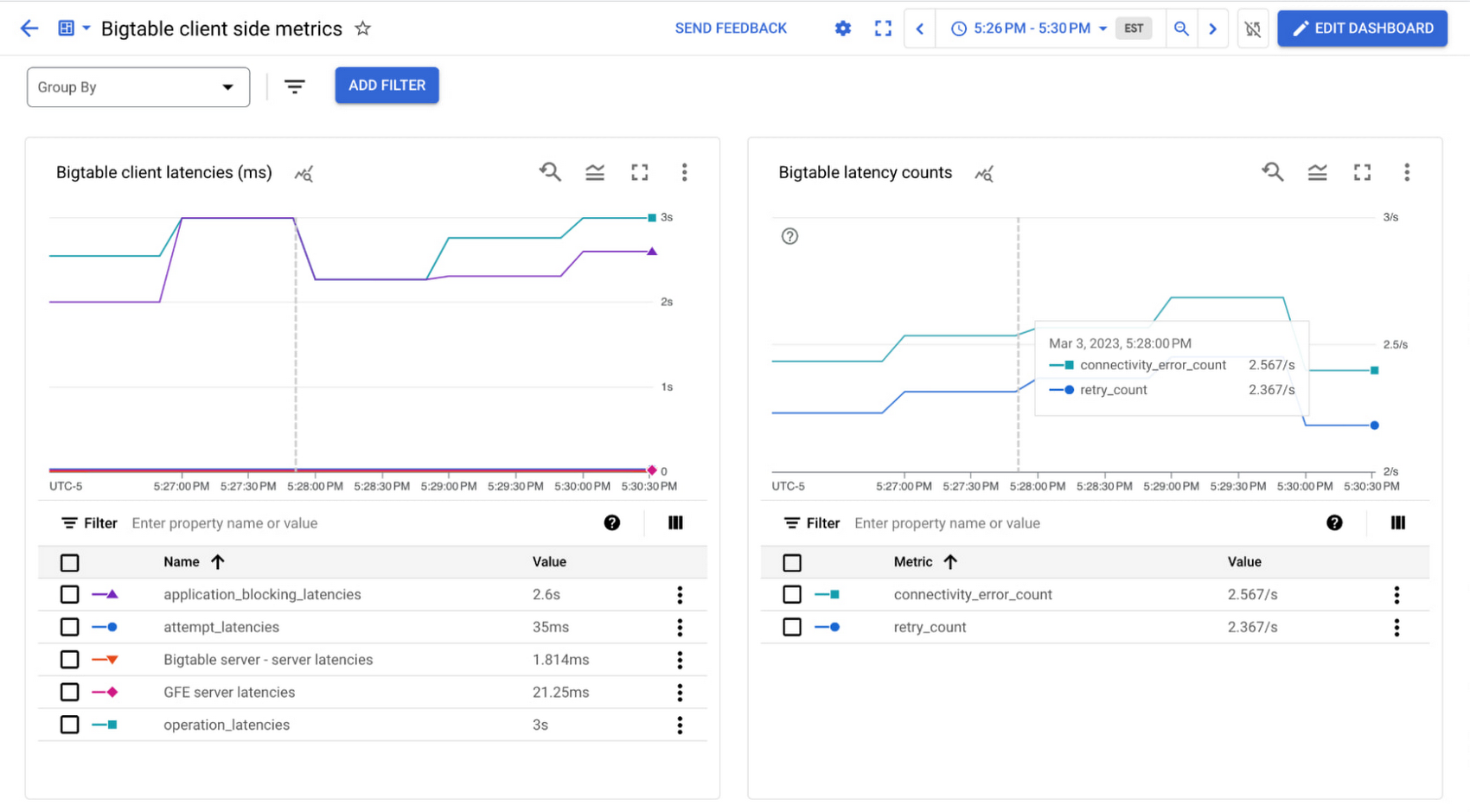
Task: Click the time range zoom magnifier
Action: [1181, 29]
